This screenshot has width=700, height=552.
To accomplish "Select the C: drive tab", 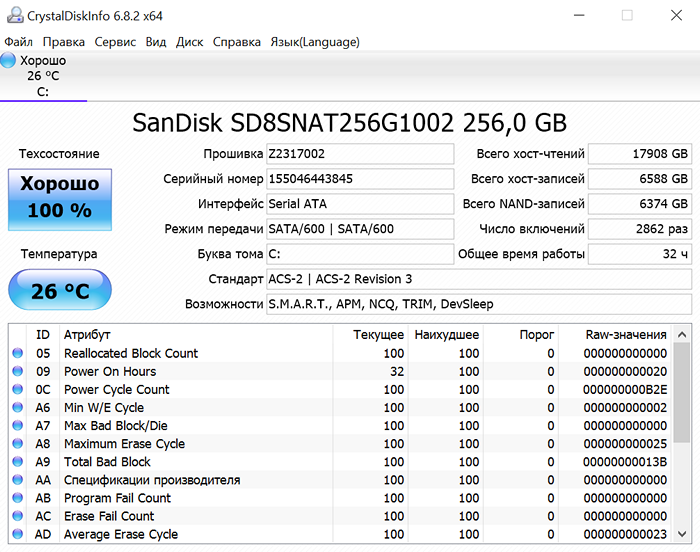I will coord(43,76).
